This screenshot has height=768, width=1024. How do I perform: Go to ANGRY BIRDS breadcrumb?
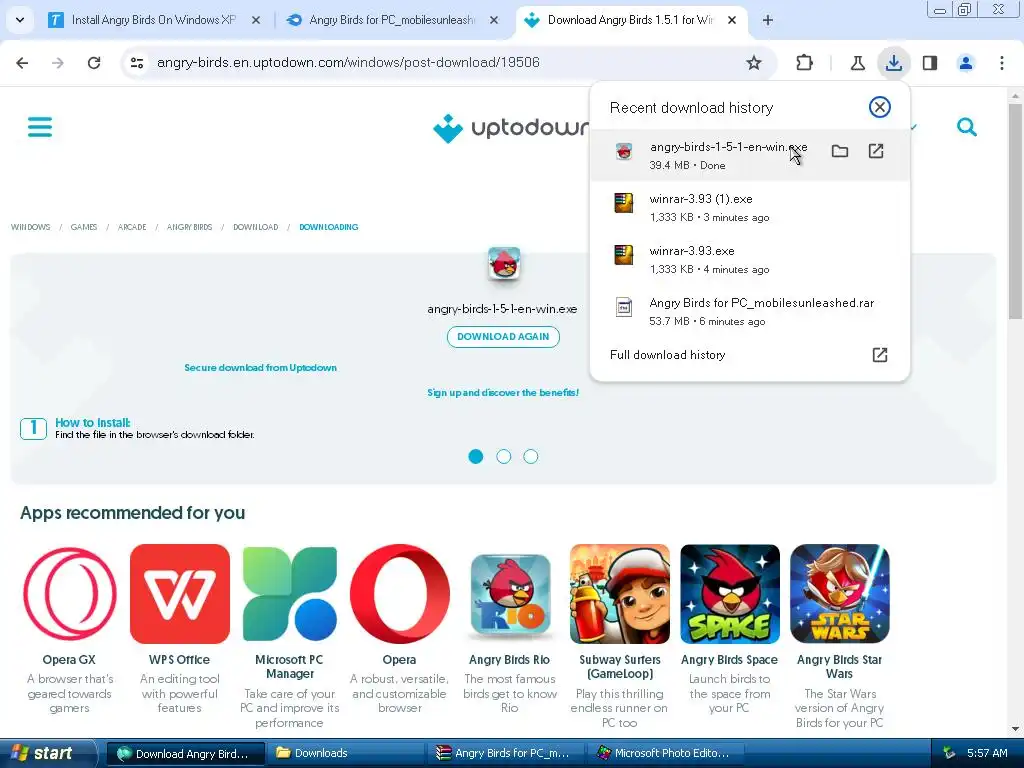coord(189,227)
